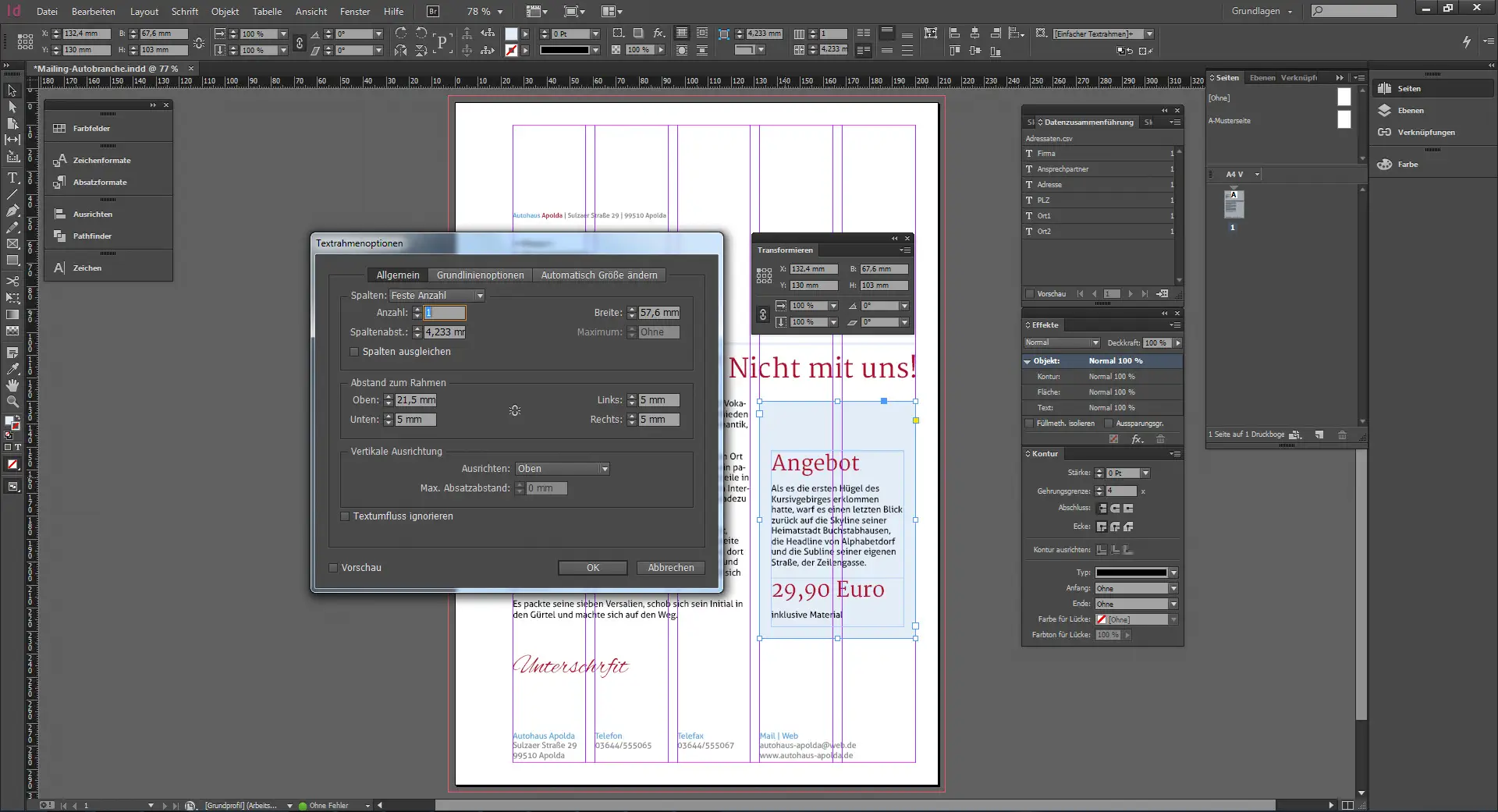Select the Type tool in toolbox
The width and height of the screenshot is (1498, 812).
coord(12,178)
